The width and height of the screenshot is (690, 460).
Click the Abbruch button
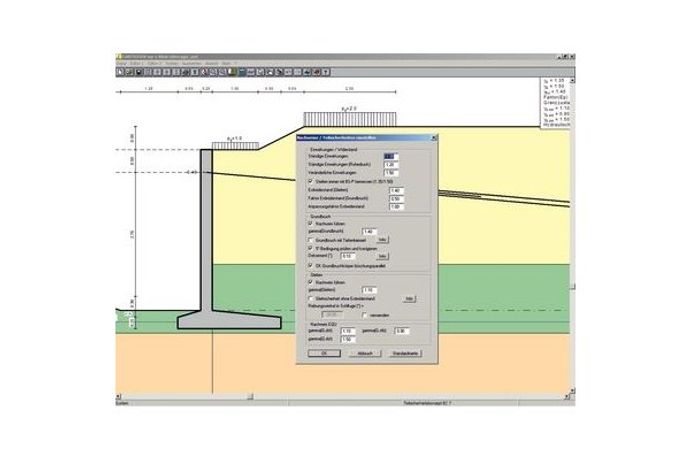point(366,353)
